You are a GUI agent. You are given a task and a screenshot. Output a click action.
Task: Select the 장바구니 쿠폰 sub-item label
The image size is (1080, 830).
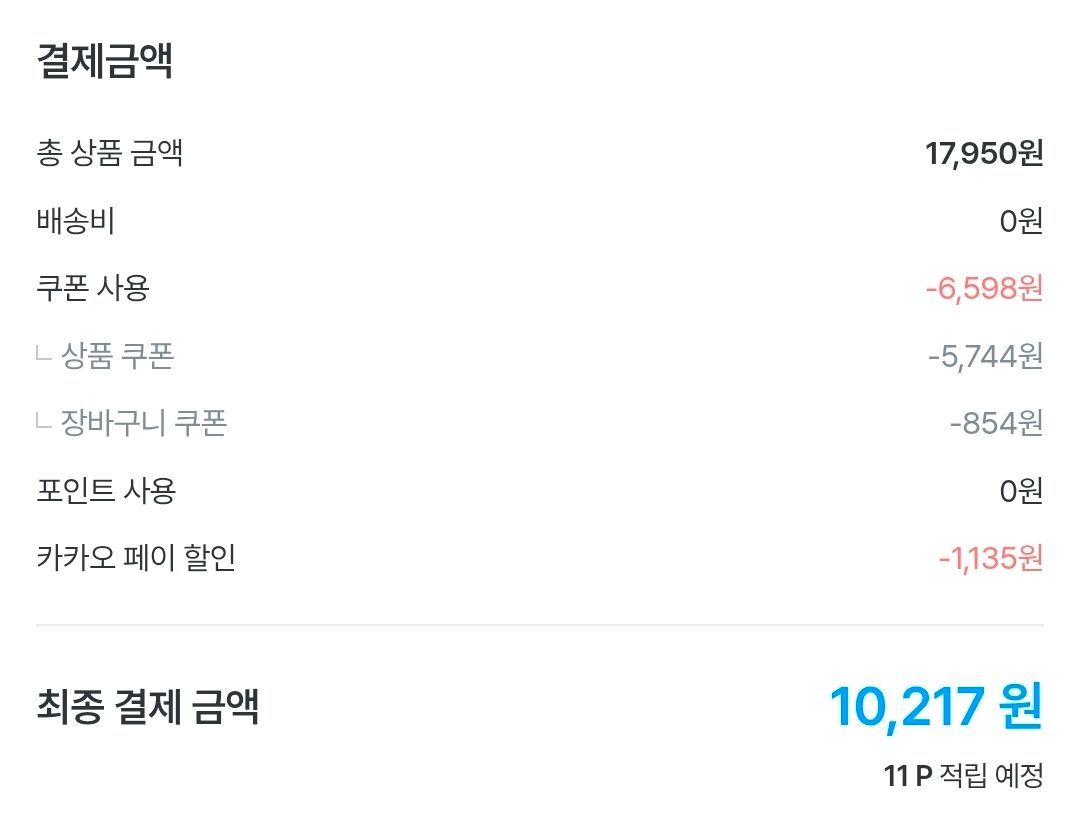[x=143, y=422]
